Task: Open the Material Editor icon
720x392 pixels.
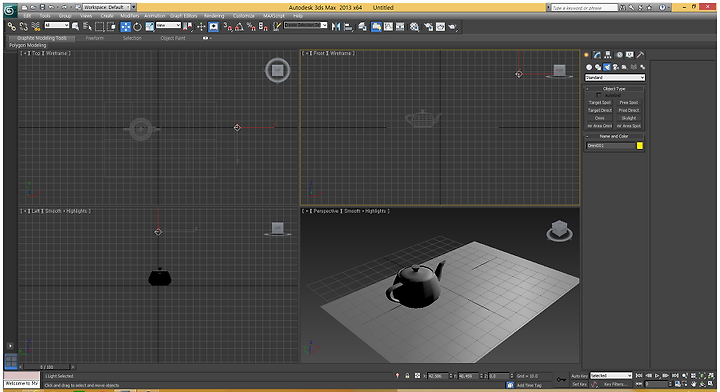Action: (x=414, y=27)
